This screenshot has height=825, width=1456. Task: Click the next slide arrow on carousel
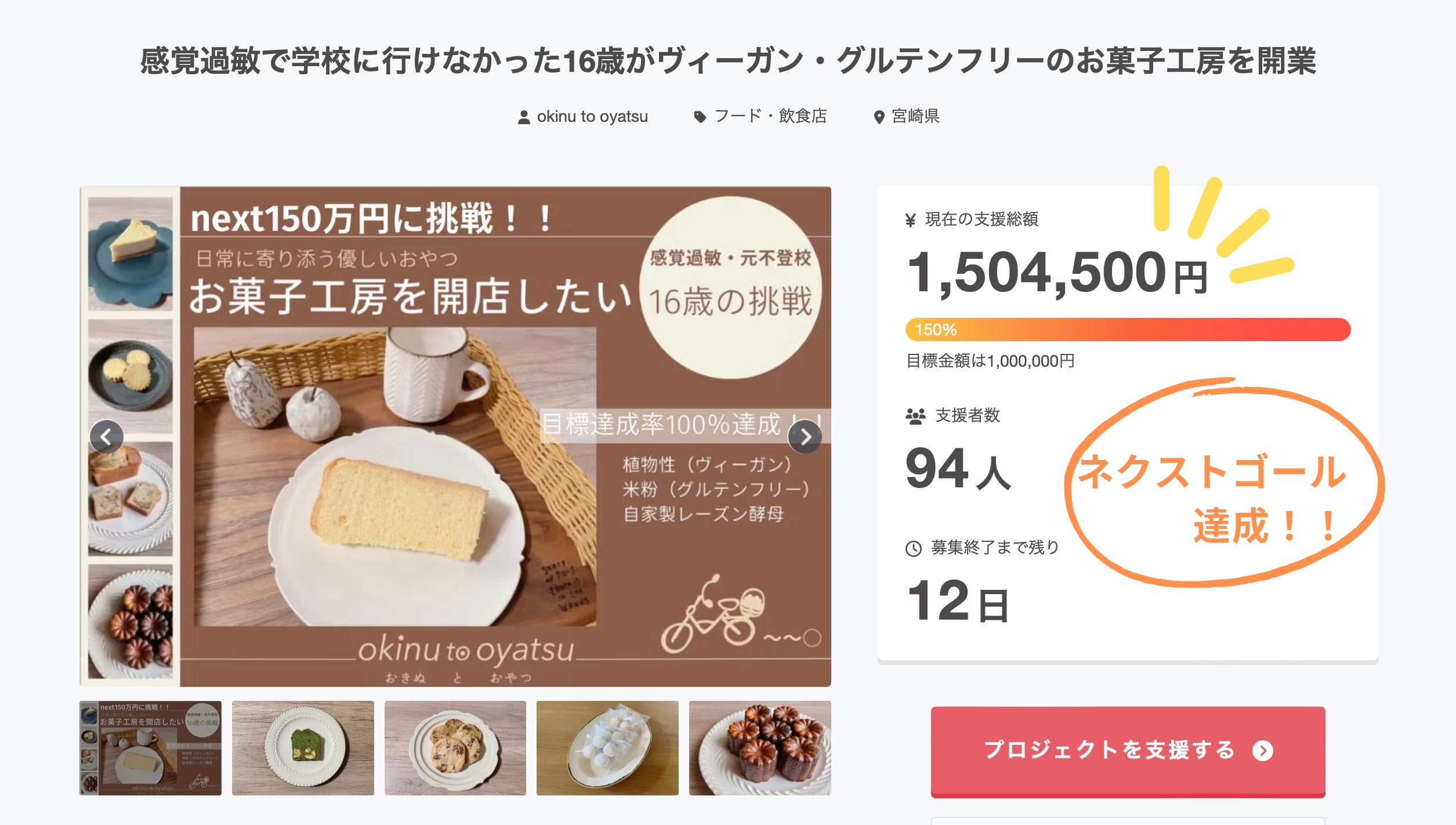(805, 436)
